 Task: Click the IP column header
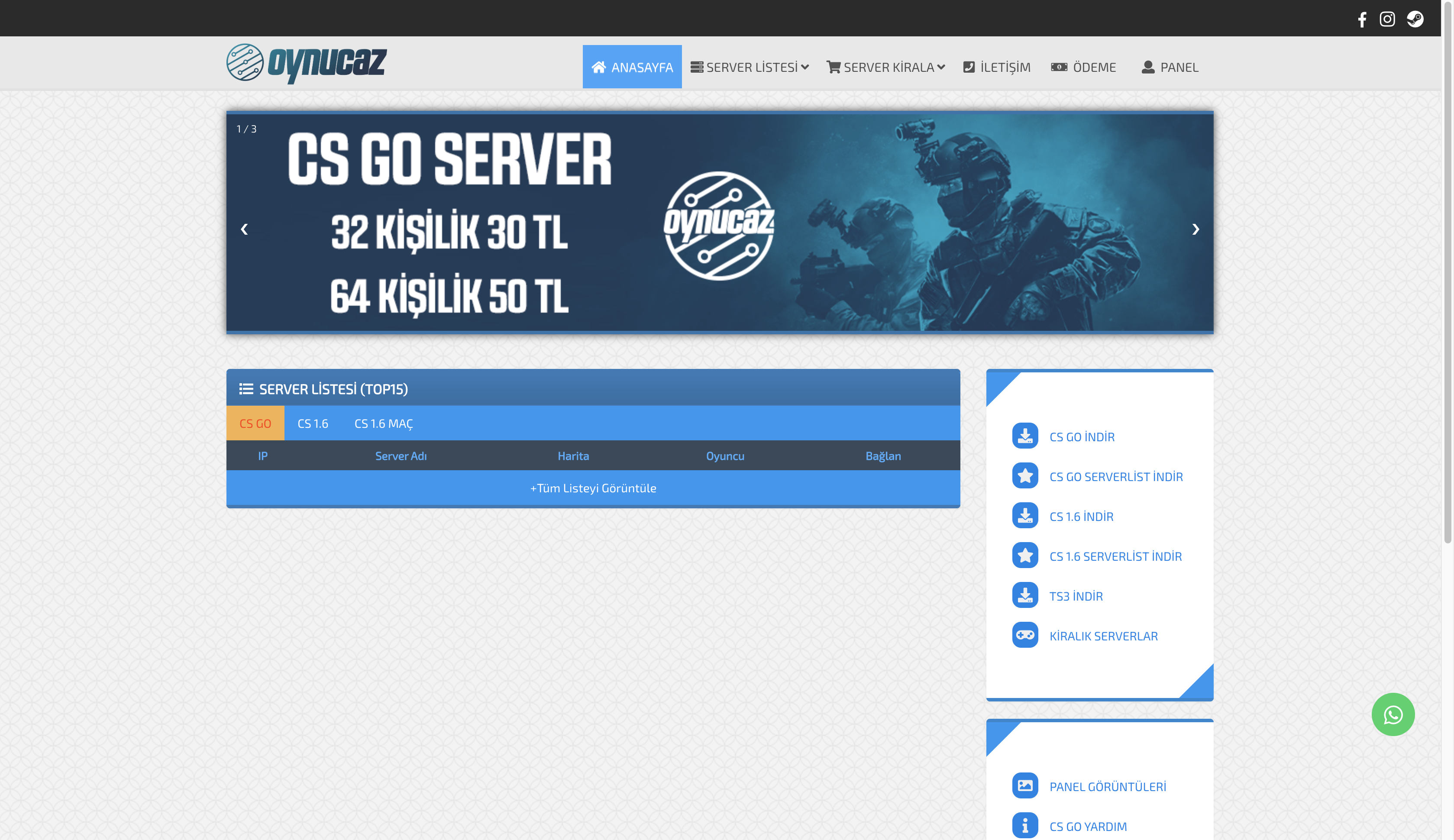click(263, 456)
